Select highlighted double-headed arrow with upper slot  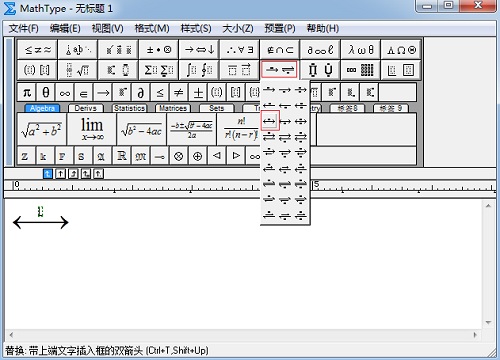tap(270, 121)
